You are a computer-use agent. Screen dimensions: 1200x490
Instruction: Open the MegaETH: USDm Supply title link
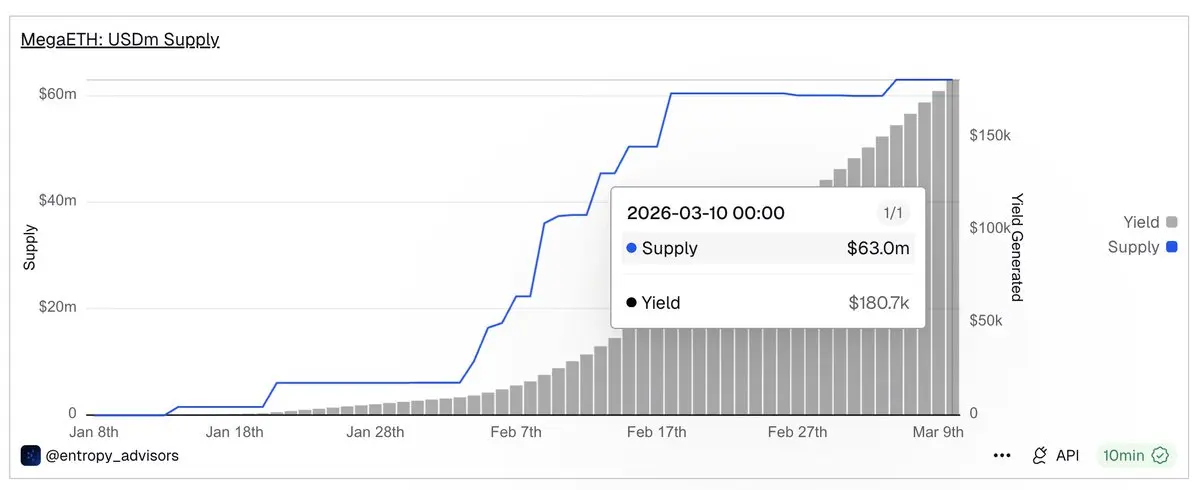pyautogui.click(x=120, y=40)
